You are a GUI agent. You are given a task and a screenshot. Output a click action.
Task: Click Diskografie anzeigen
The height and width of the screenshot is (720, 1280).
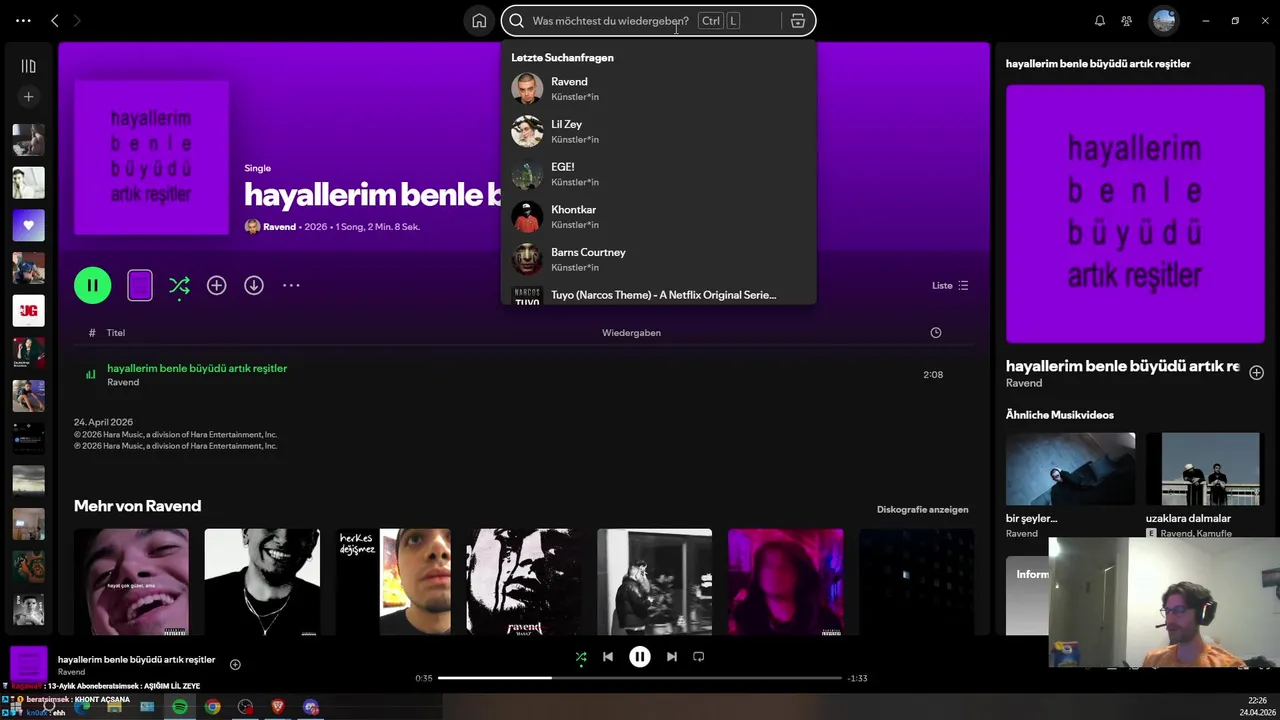point(922,509)
